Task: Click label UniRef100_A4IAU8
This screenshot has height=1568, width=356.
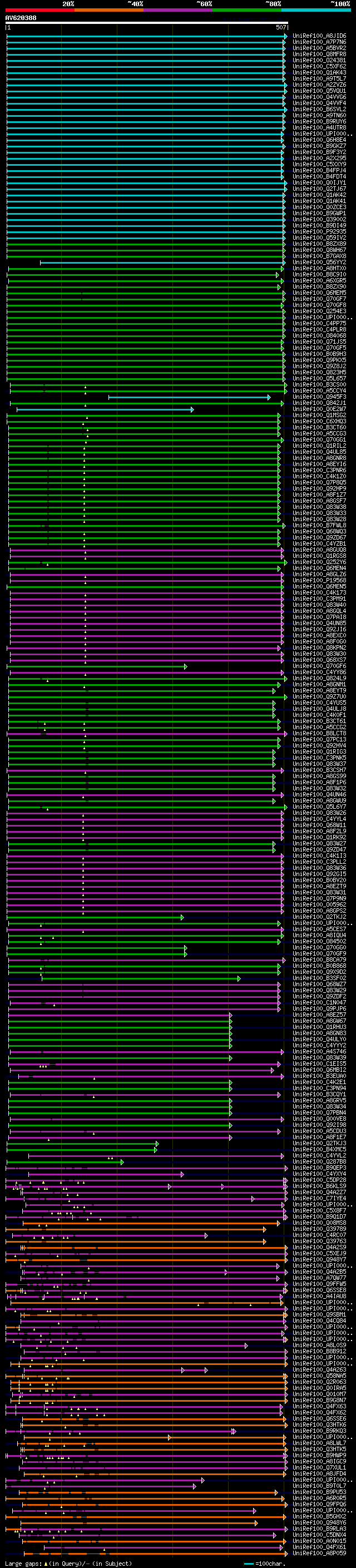Action: tap(319, 1296)
